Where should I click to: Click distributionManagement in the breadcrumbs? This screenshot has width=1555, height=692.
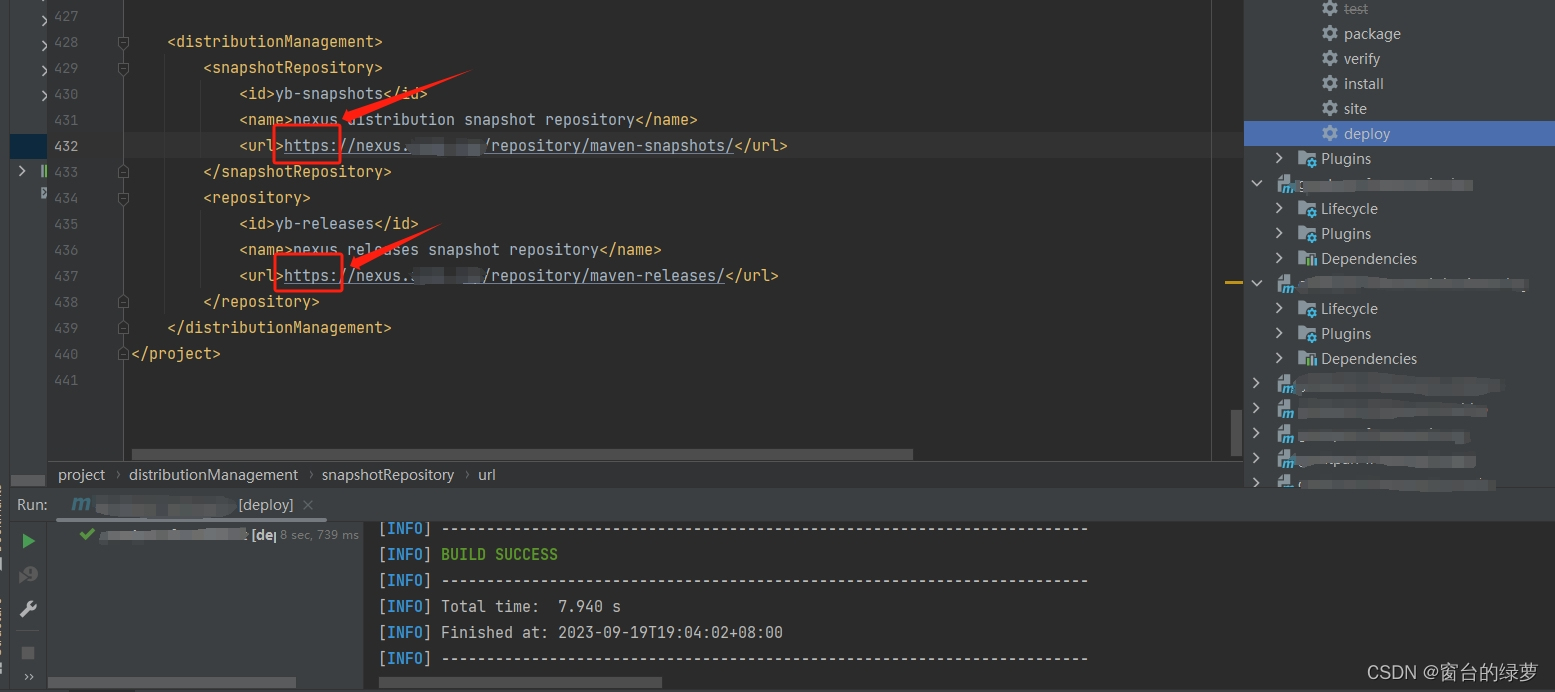213,474
